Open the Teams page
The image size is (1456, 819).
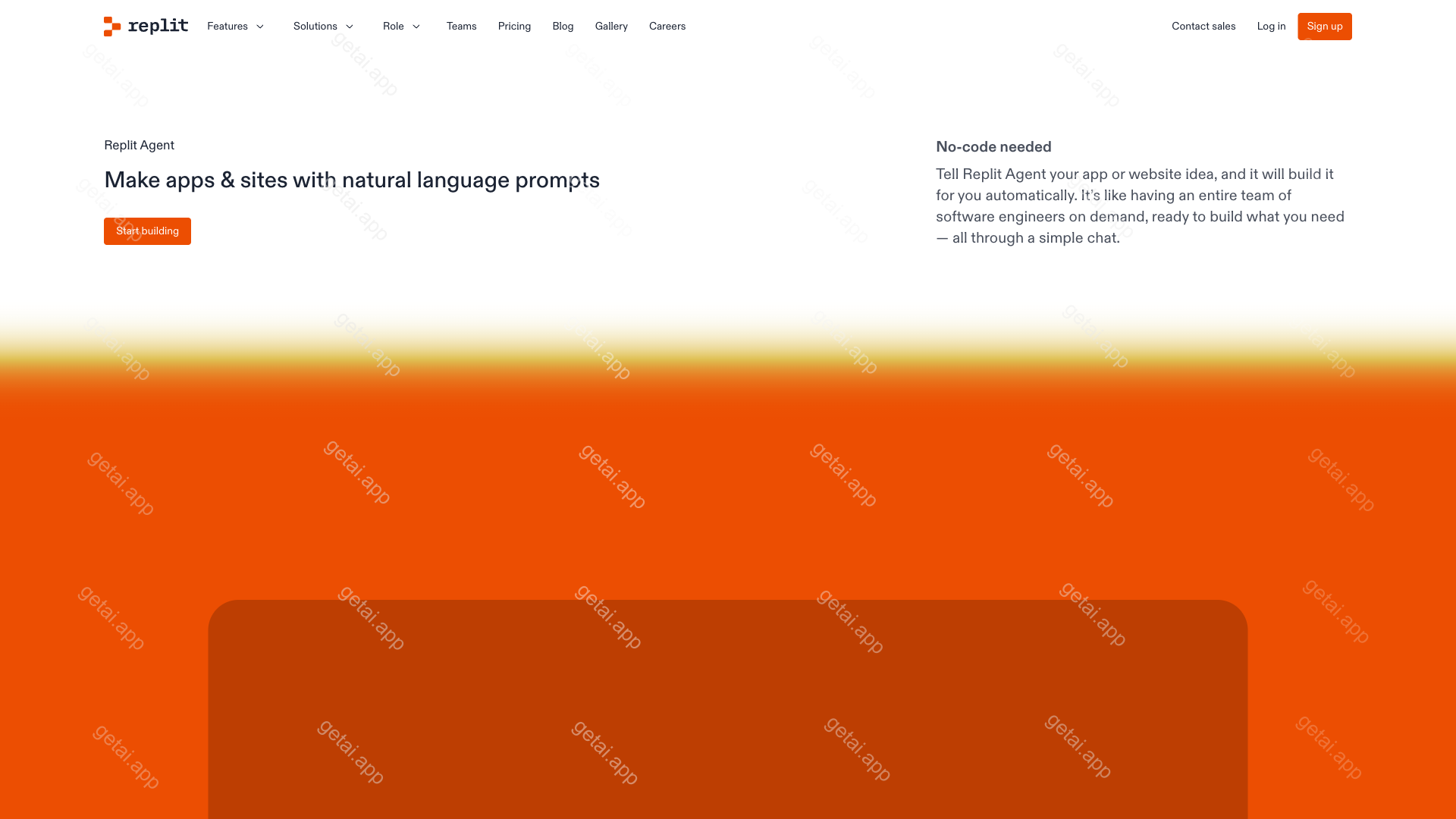[462, 27]
